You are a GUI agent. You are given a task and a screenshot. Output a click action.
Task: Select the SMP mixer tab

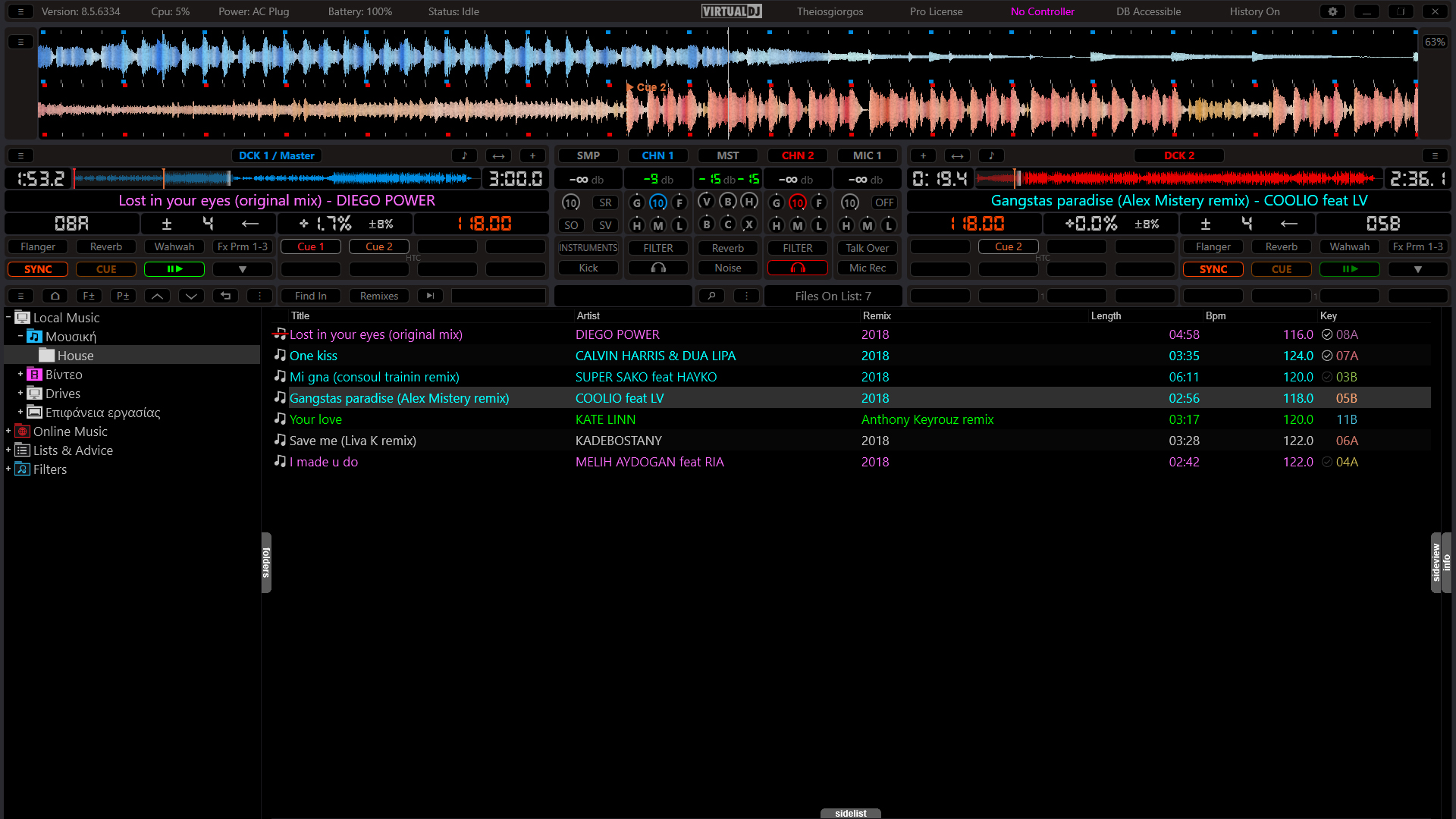tap(588, 155)
